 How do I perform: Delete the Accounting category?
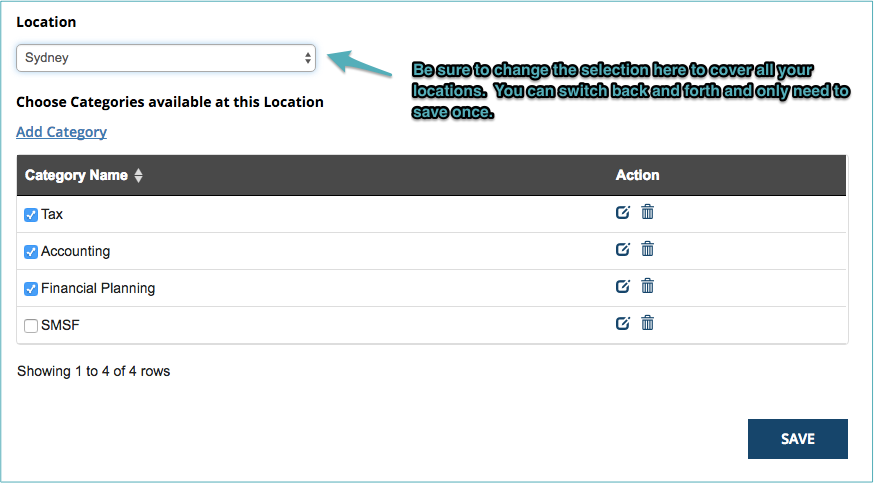coord(647,249)
